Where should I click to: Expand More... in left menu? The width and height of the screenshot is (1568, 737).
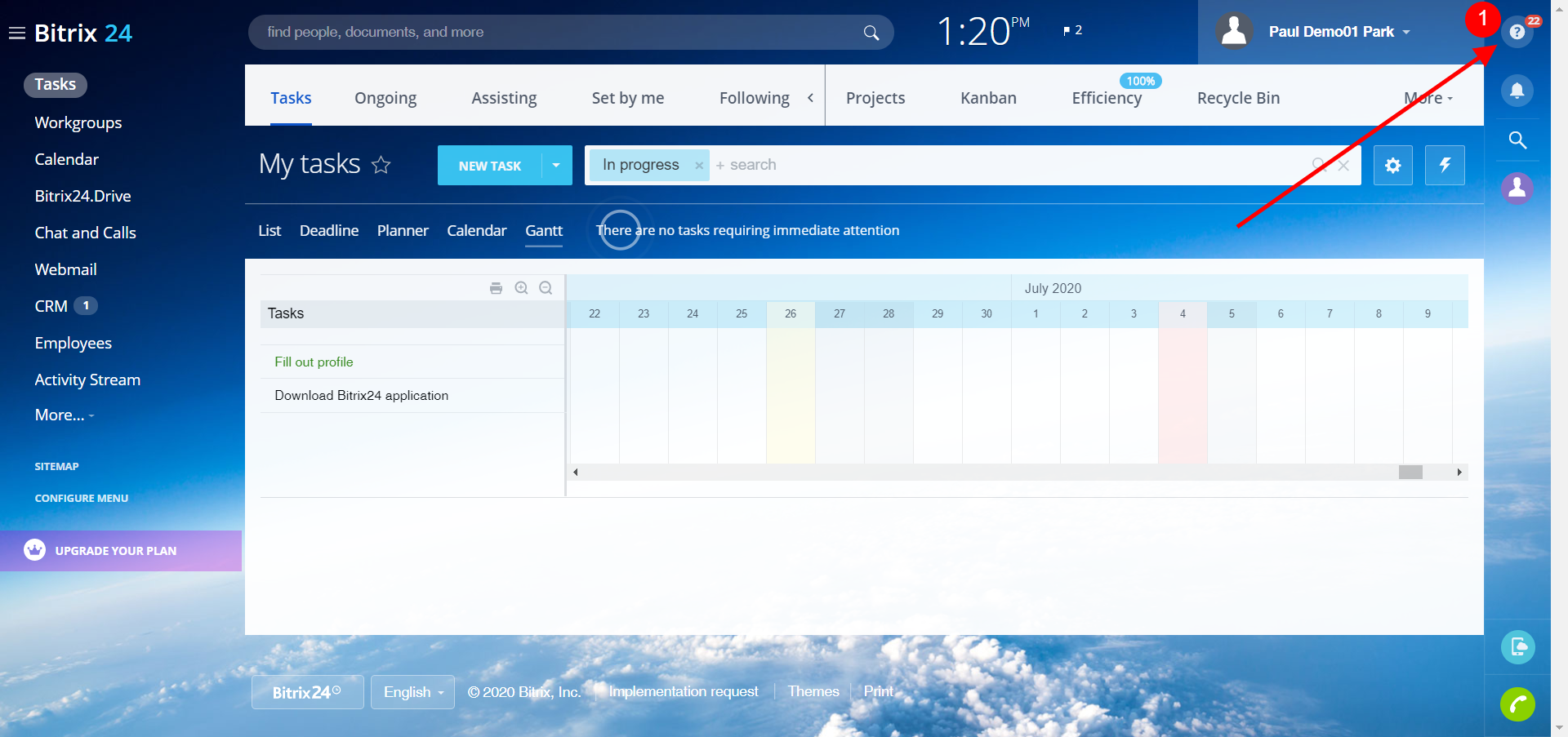coord(64,415)
